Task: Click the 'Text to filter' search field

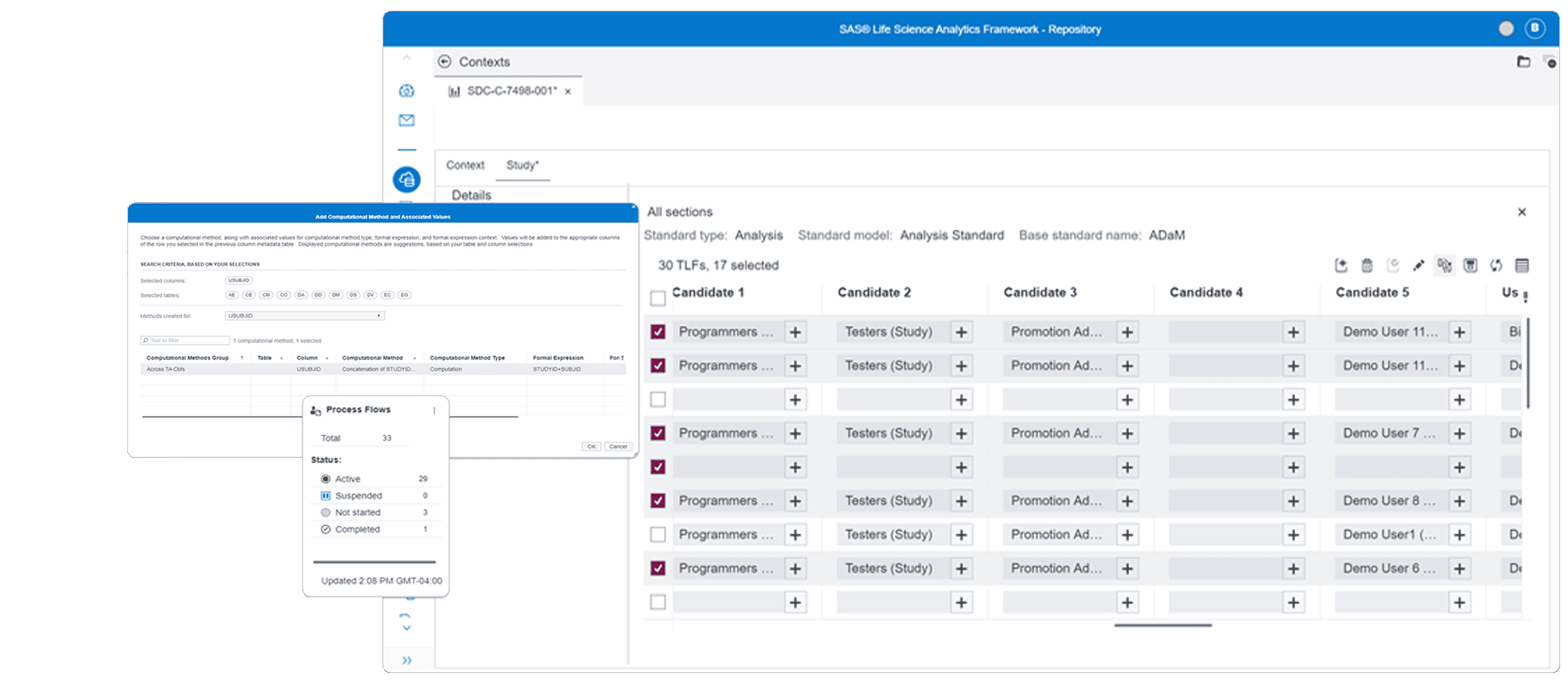Action: coord(187,340)
